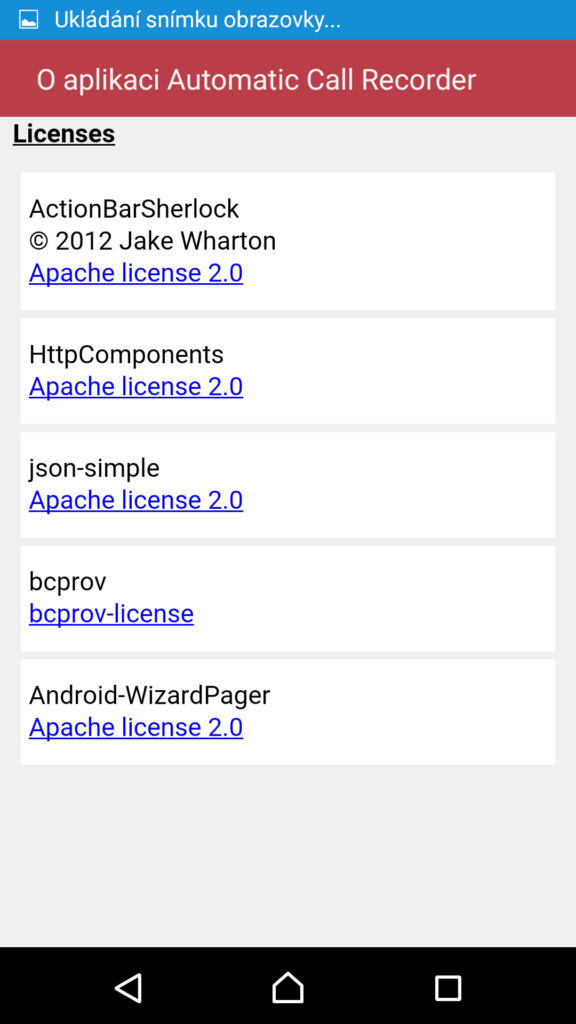Tap empty area below the license cards
Image resolution: width=576 pixels, height=1024 pixels.
pos(288,856)
